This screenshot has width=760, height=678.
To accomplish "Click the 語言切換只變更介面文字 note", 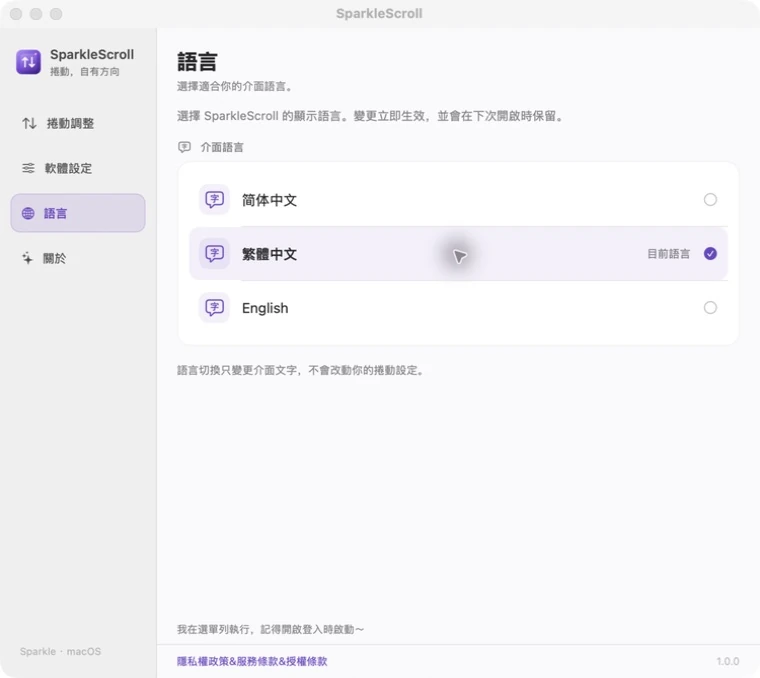I will coord(301,370).
